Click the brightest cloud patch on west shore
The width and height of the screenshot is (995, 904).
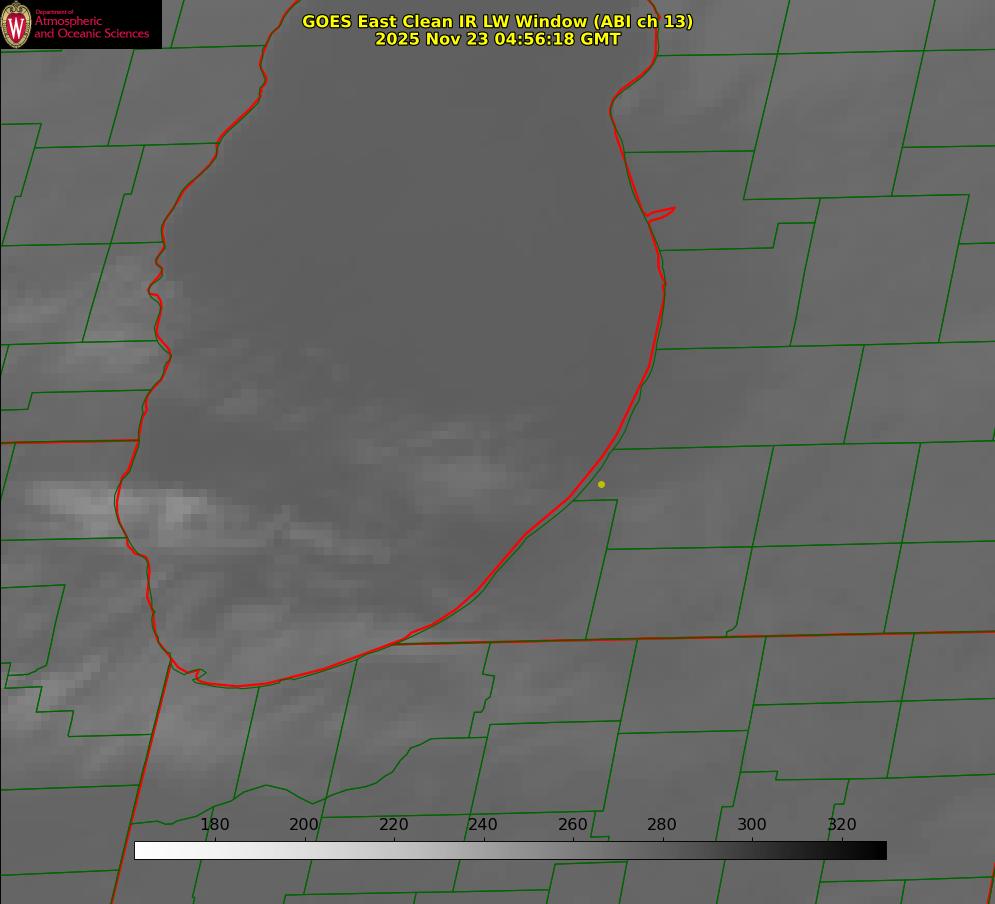(175, 508)
